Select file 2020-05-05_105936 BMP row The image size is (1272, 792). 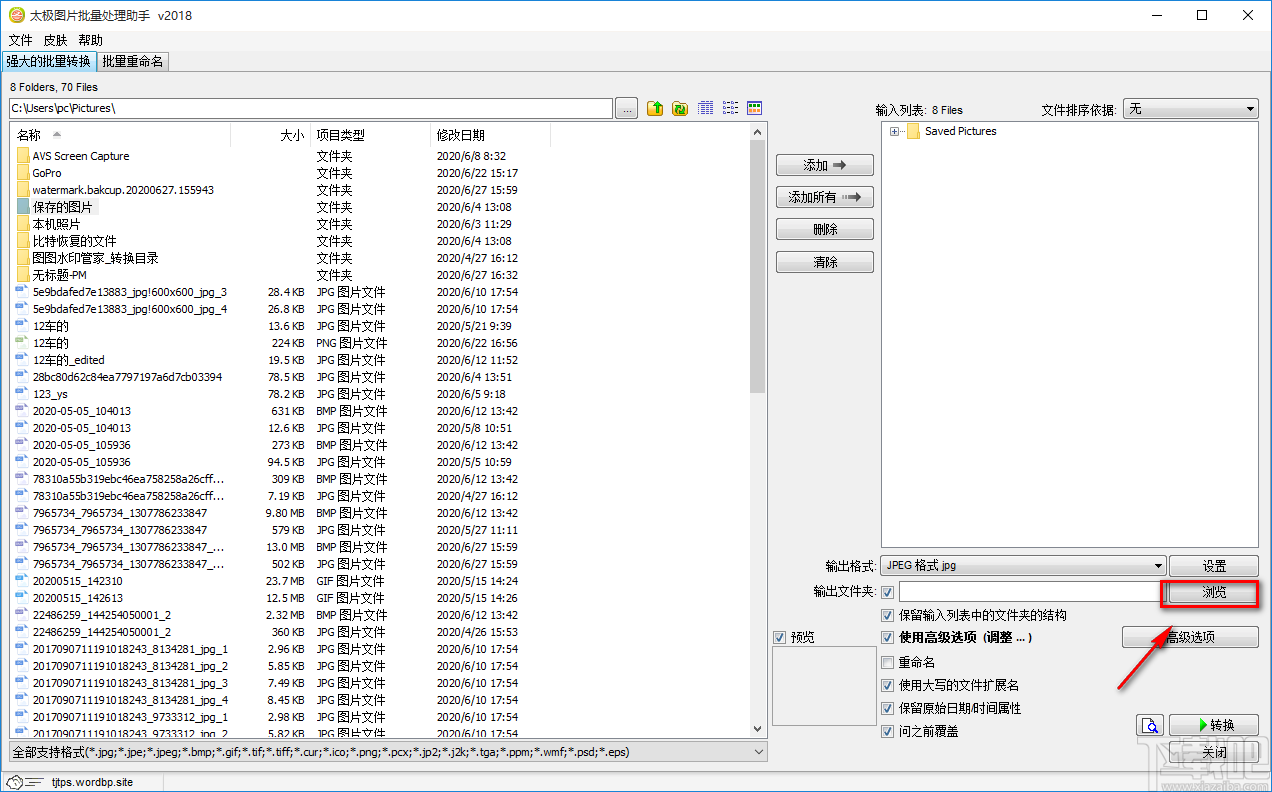[380, 445]
